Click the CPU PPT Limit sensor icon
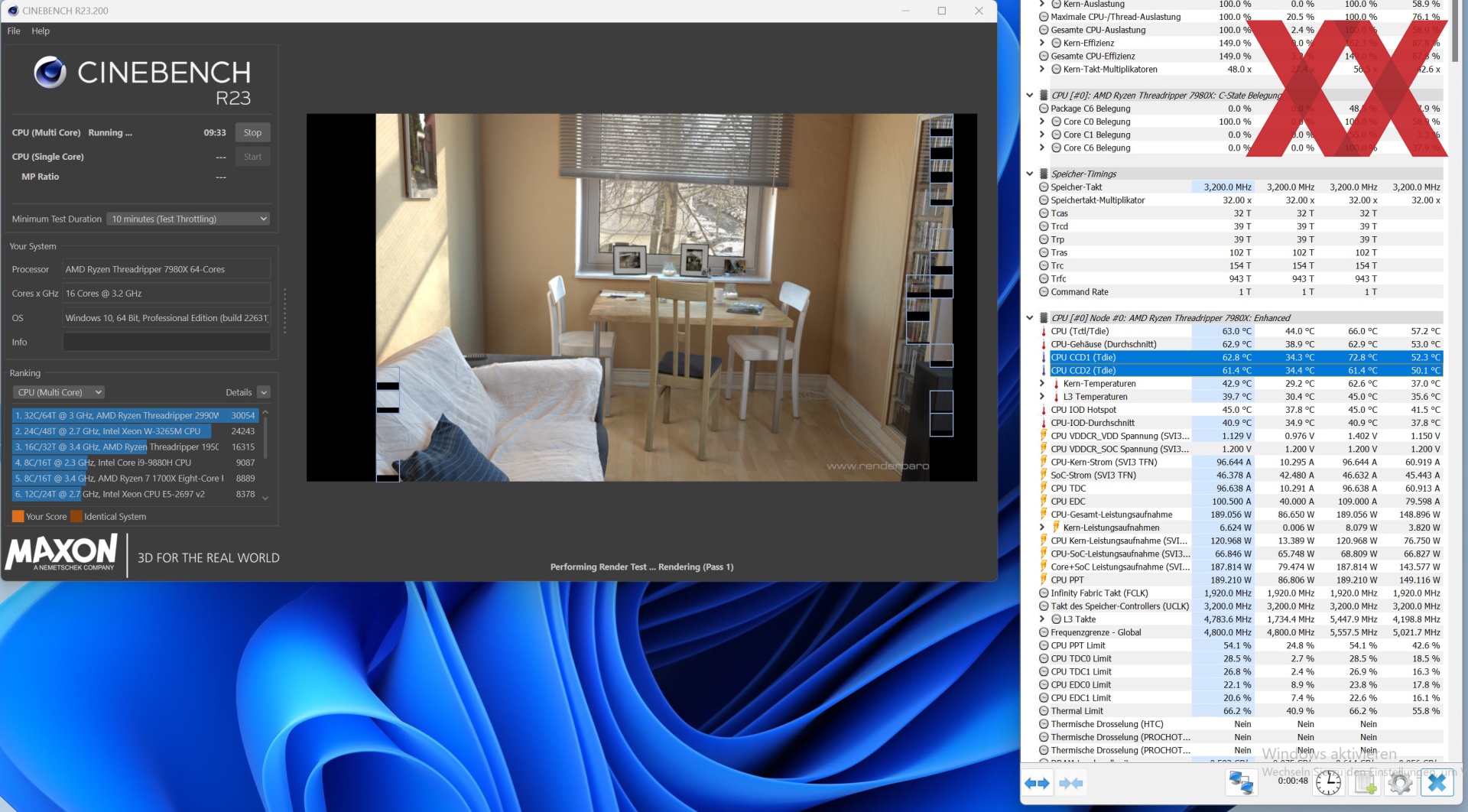Image resolution: width=1468 pixels, height=812 pixels. click(x=1044, y=645)
